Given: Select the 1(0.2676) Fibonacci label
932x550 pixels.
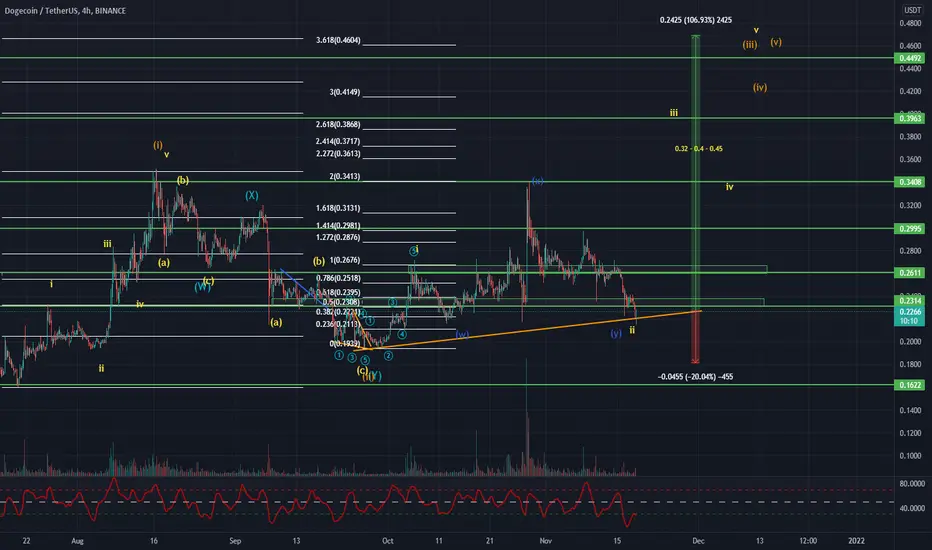Looking at the screenshot, I should click(345, 260).
